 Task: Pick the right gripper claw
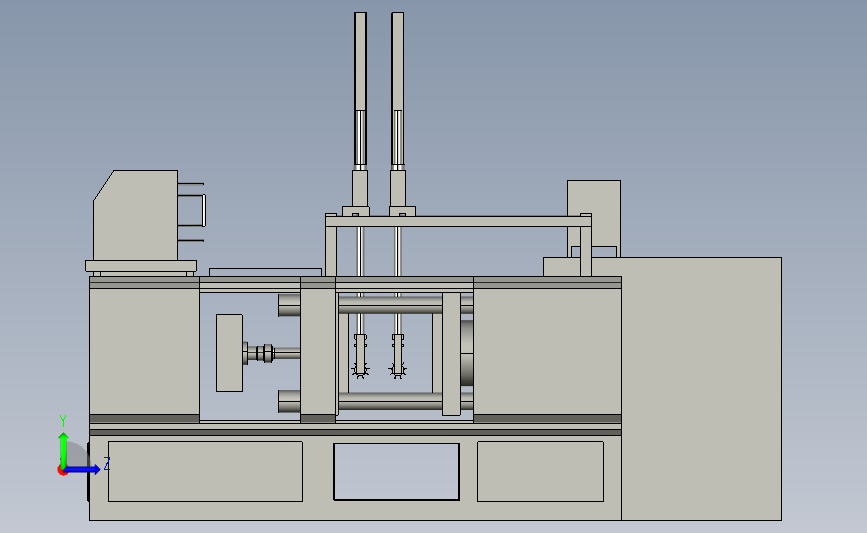pyautogui.click(x=398, y=357)
